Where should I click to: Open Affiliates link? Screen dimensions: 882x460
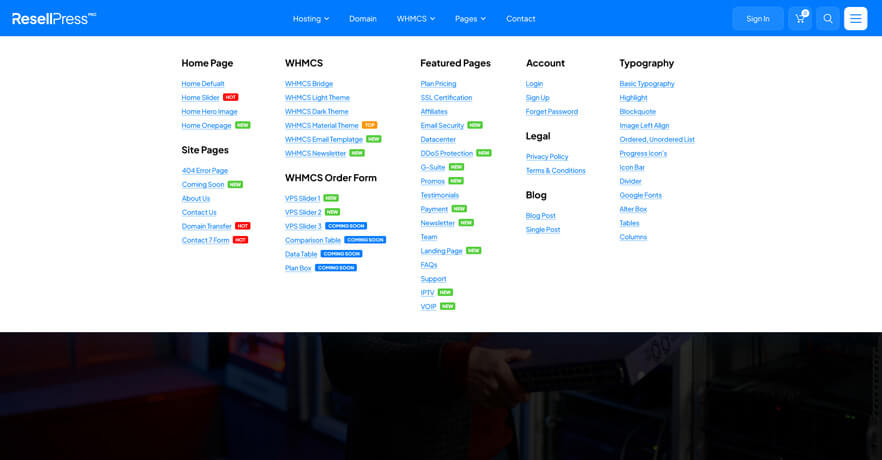(434, 112)
